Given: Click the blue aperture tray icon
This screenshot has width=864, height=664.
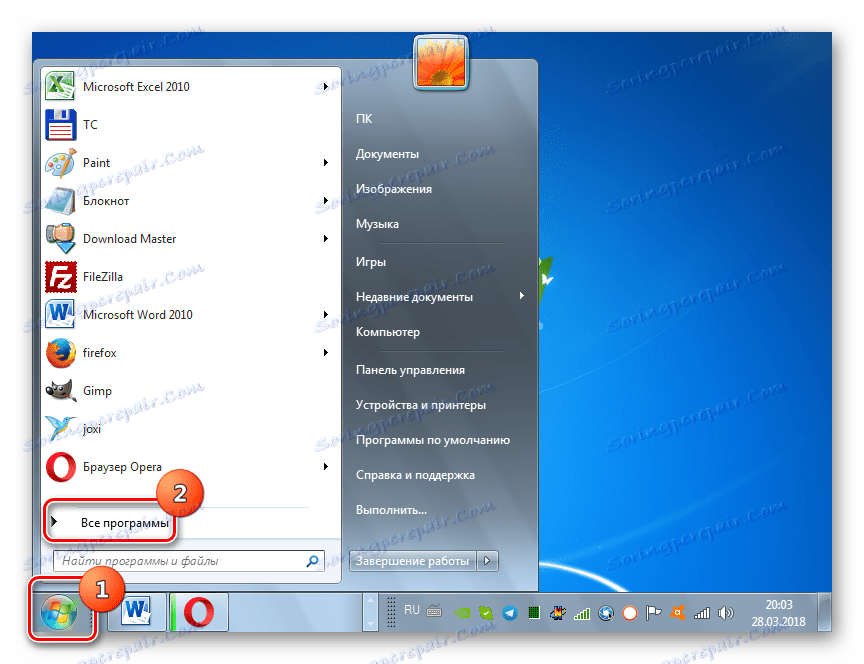Looking at the screenshot, I should (x=606, y=613).
